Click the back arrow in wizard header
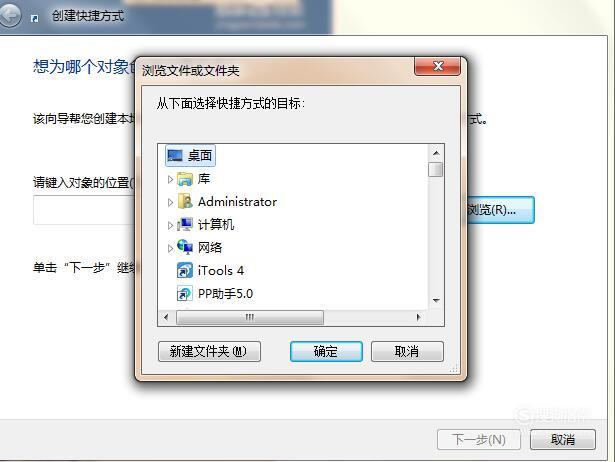The width and height of the screenshot is (615, 462). (9, 16)
